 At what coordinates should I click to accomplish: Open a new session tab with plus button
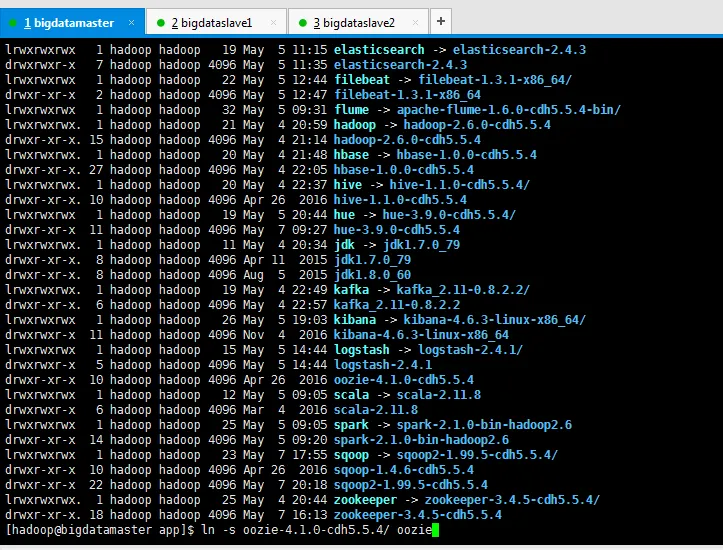441,21
